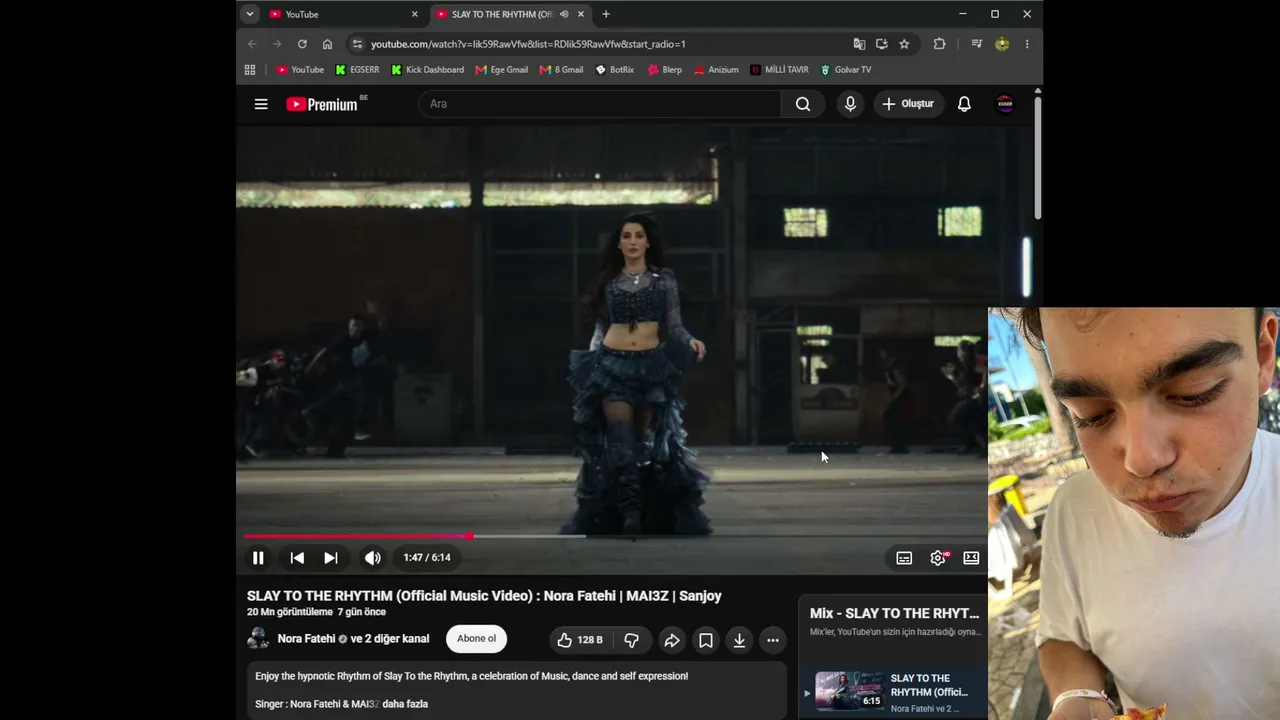The height and width of the screenshot is (720, 1280).
Task: Open the SLAY TO THE RHYTHM mix thumbnail
Action: pyautogui.click(x=849, y=691)
